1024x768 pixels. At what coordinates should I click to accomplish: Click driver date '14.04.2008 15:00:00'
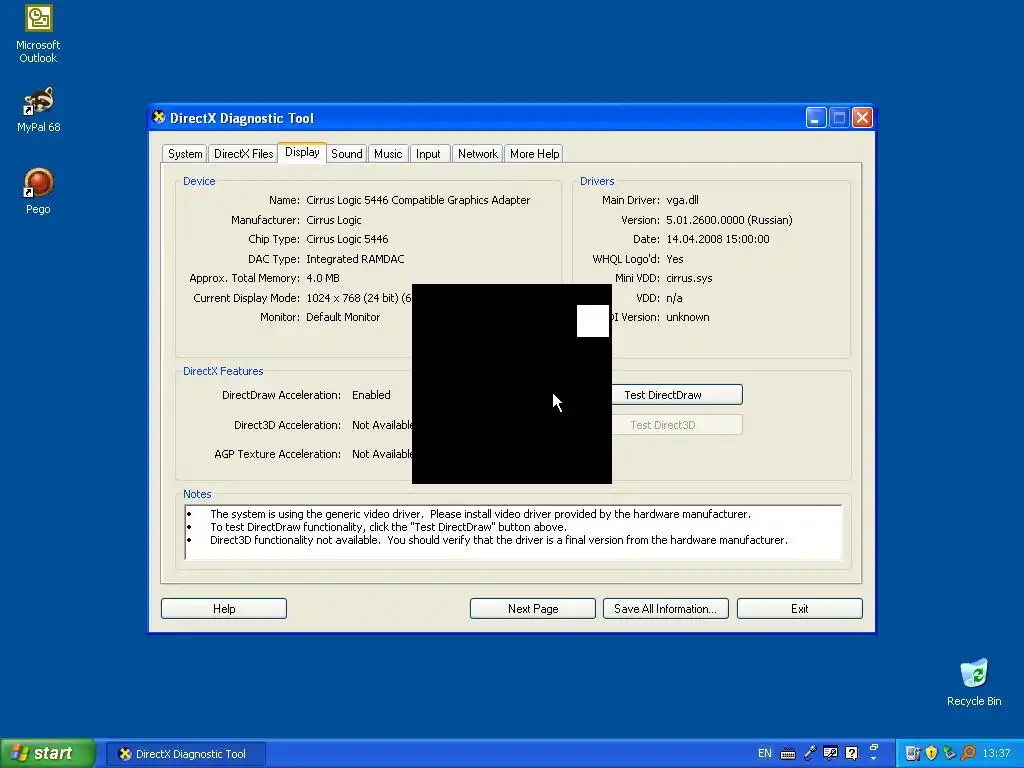[x=718, y=239]
